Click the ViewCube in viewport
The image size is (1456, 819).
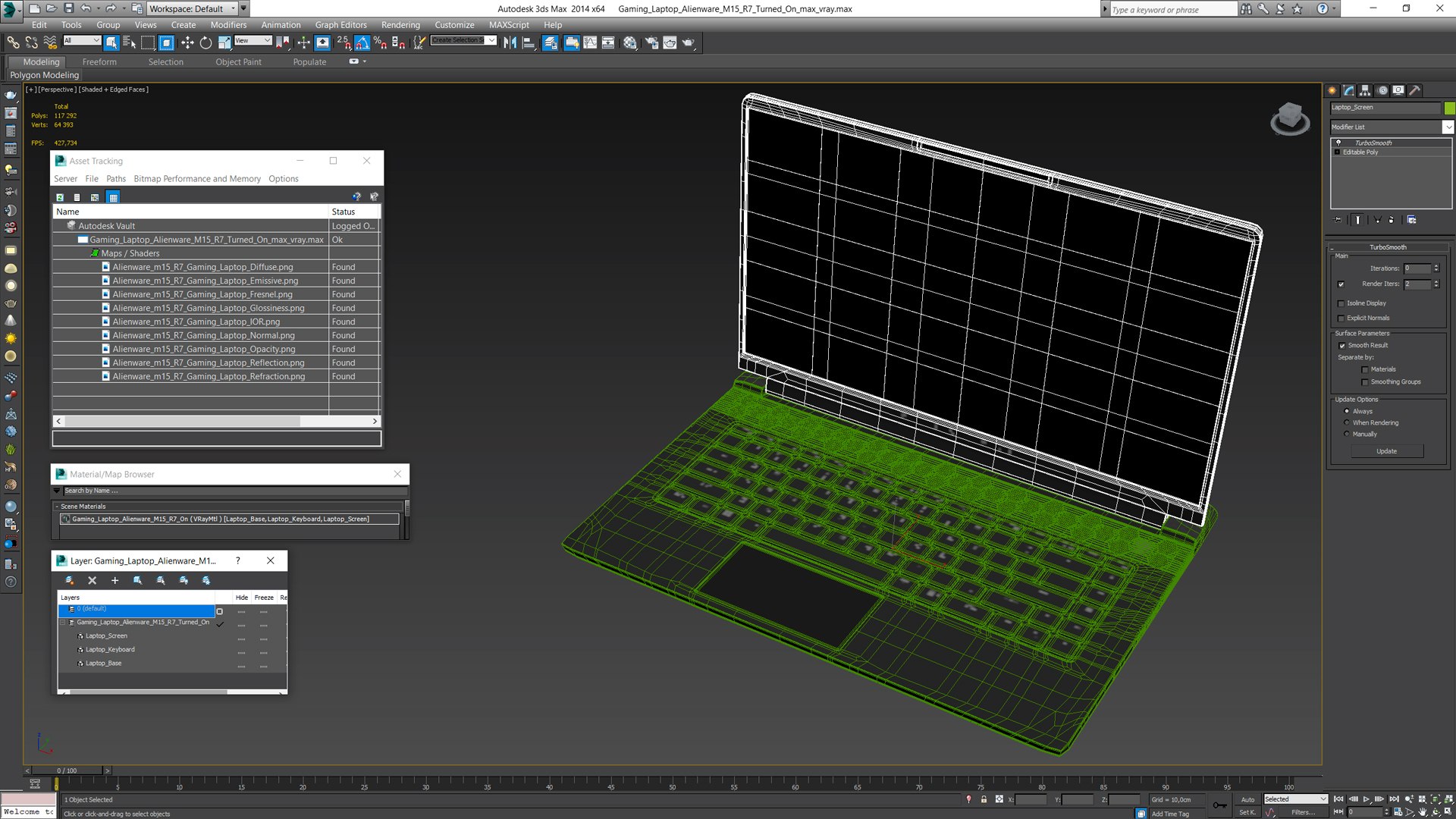[1290, 119]
